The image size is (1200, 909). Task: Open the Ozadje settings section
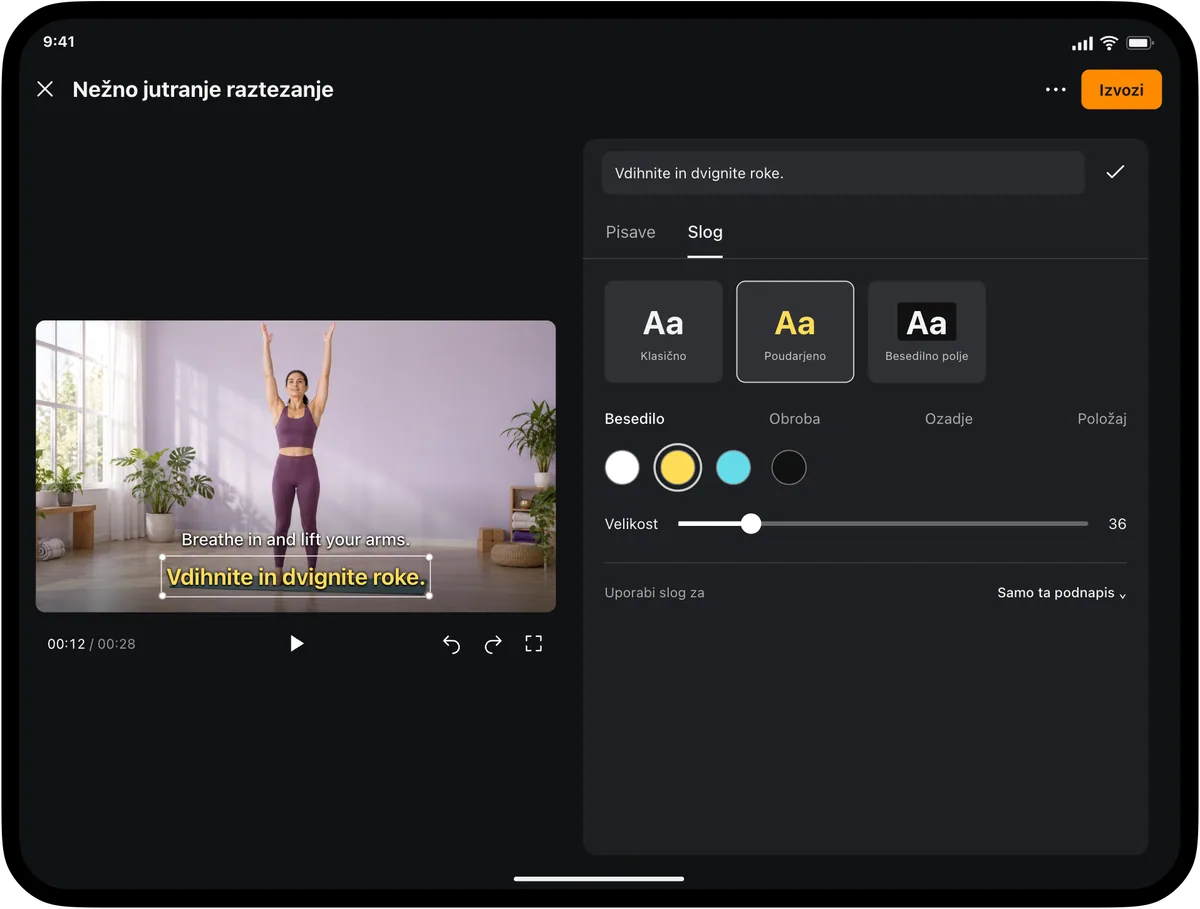point(949,419)
